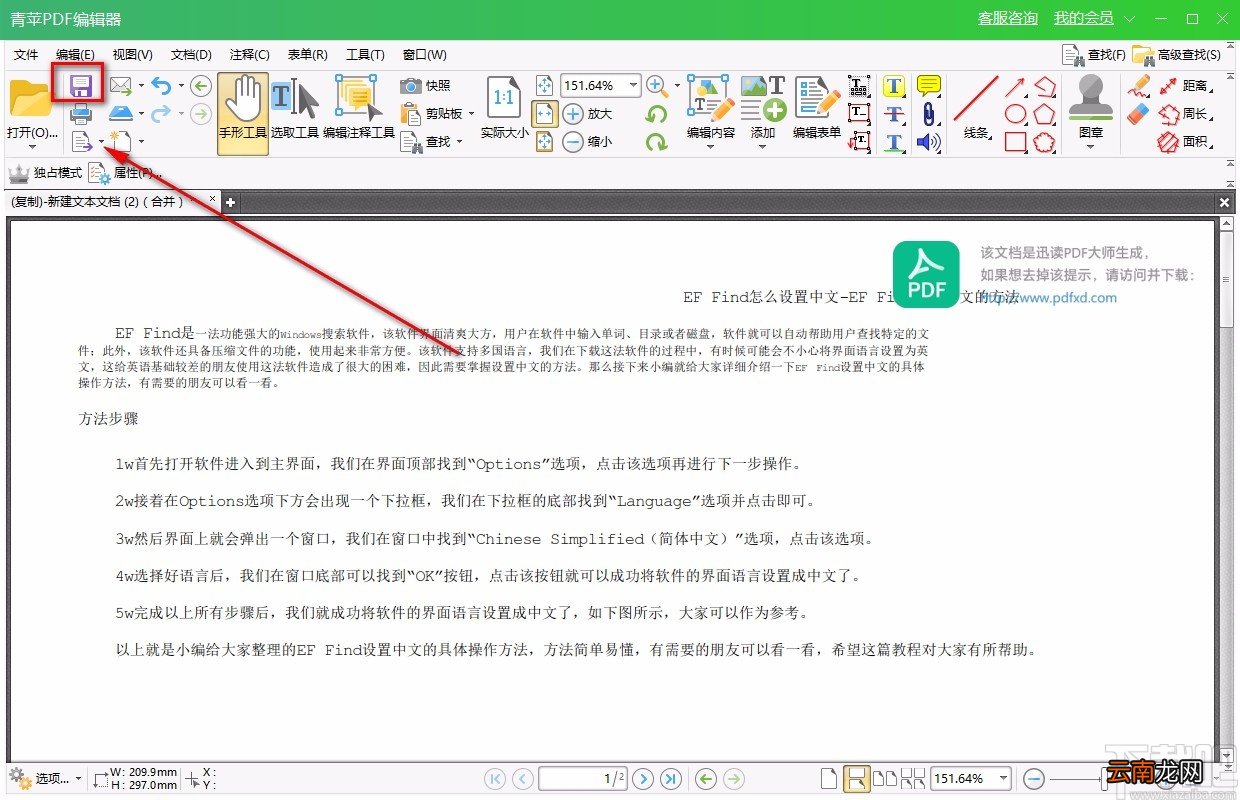Take a 快照 snapshot
Viewport: 1240px width, 800px height.
pos(426,86)
